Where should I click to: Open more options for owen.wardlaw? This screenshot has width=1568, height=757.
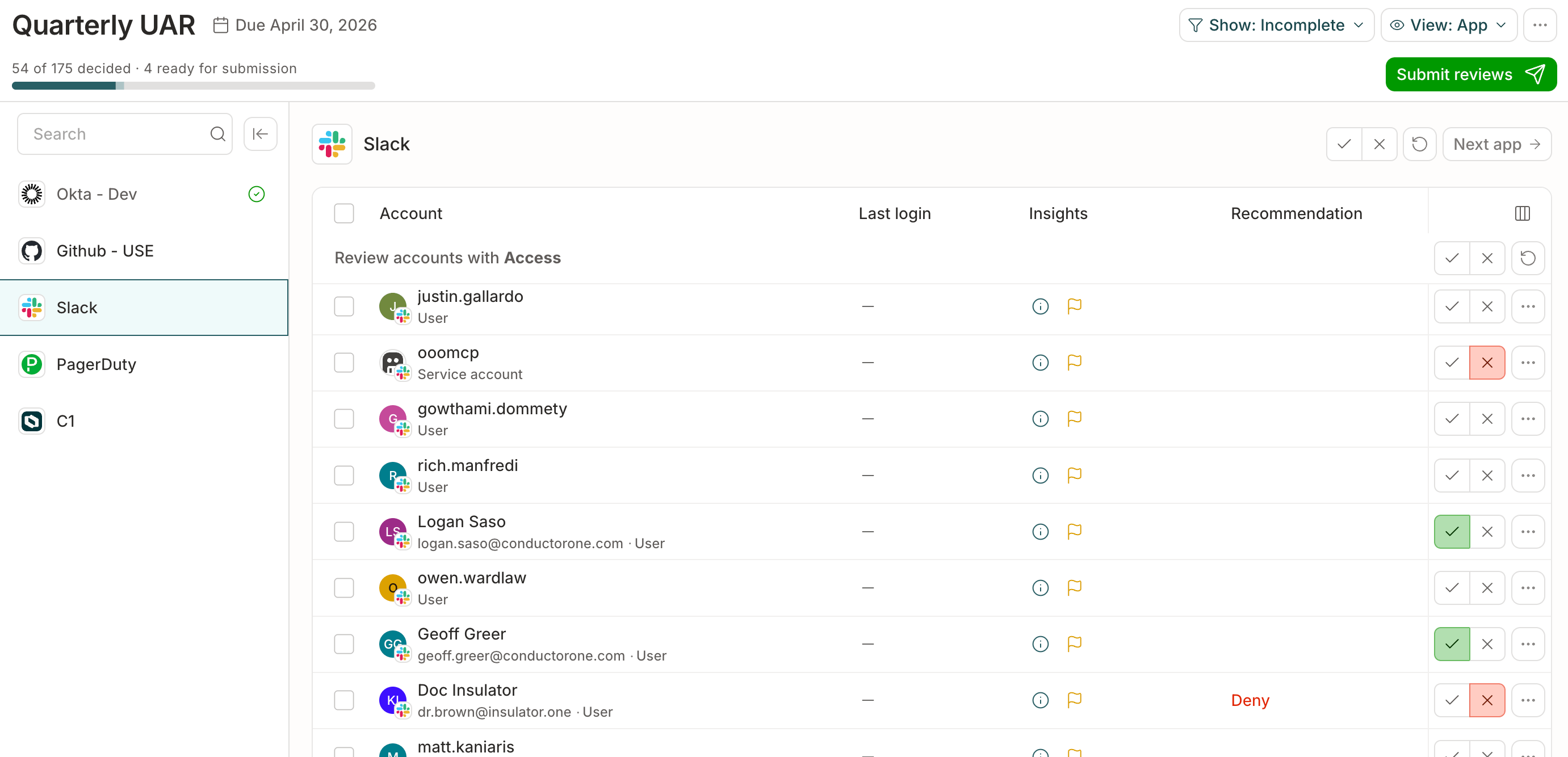(1528, 588)
